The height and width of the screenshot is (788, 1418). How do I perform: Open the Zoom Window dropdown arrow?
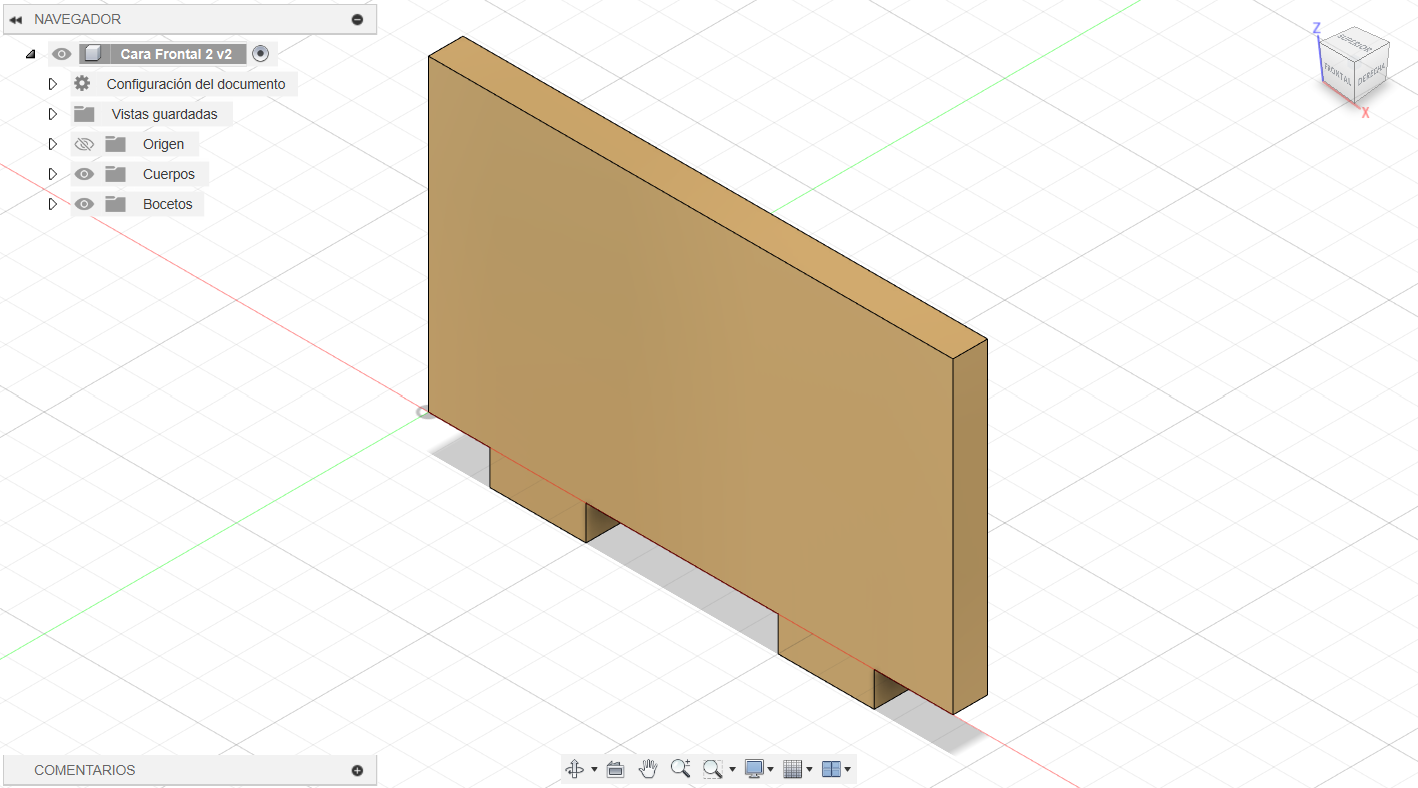pos(732,770)
